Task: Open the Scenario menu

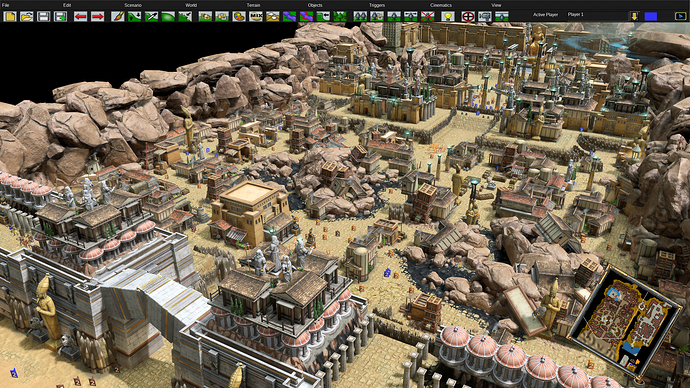Action: (133, 5)
